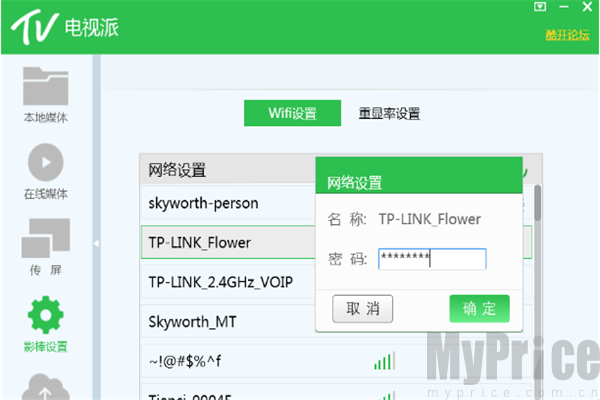The height and width of the screenshot is (400, 600).
Task: Click the TV 电视派 logo
Action: [x=64, y=28]
